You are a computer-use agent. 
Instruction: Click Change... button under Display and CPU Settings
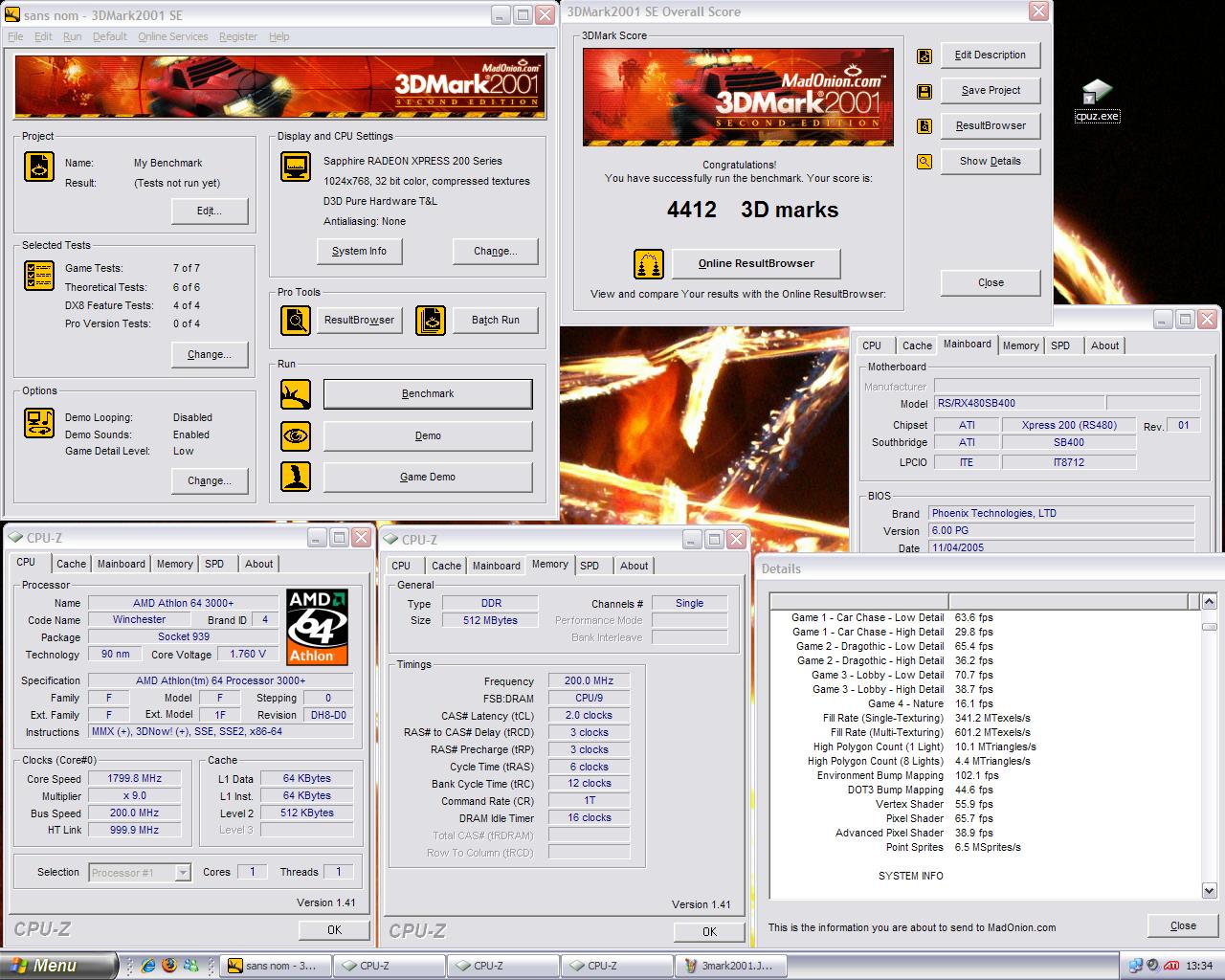coord(495,251)
